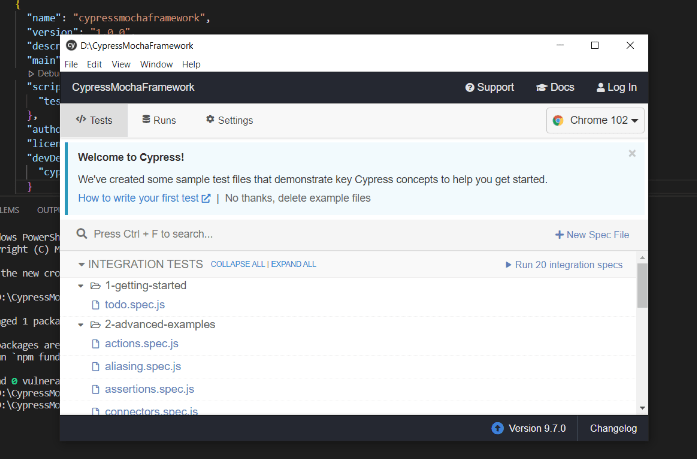The image size is (697, 459).
Task: Open the View menu
Action: click(121, 64)
